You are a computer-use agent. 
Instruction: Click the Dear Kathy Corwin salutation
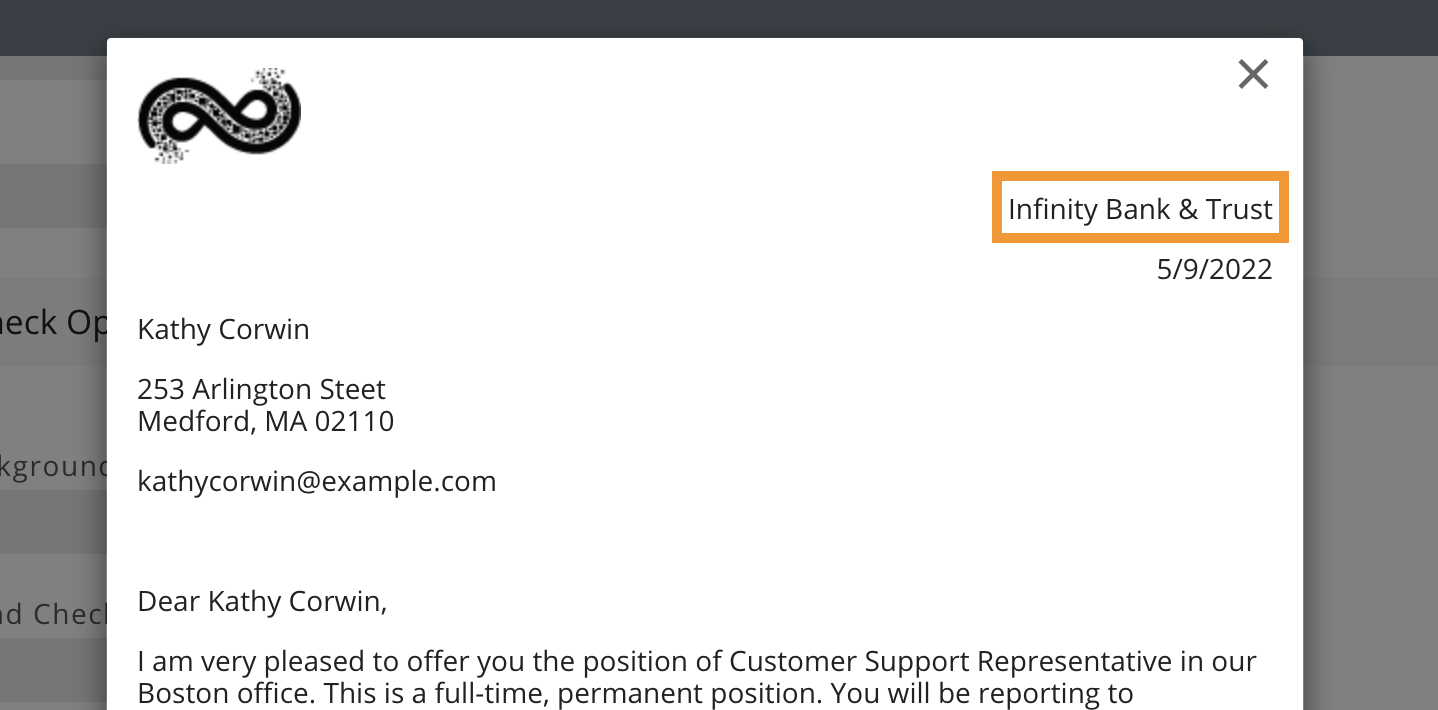(262, 601)
